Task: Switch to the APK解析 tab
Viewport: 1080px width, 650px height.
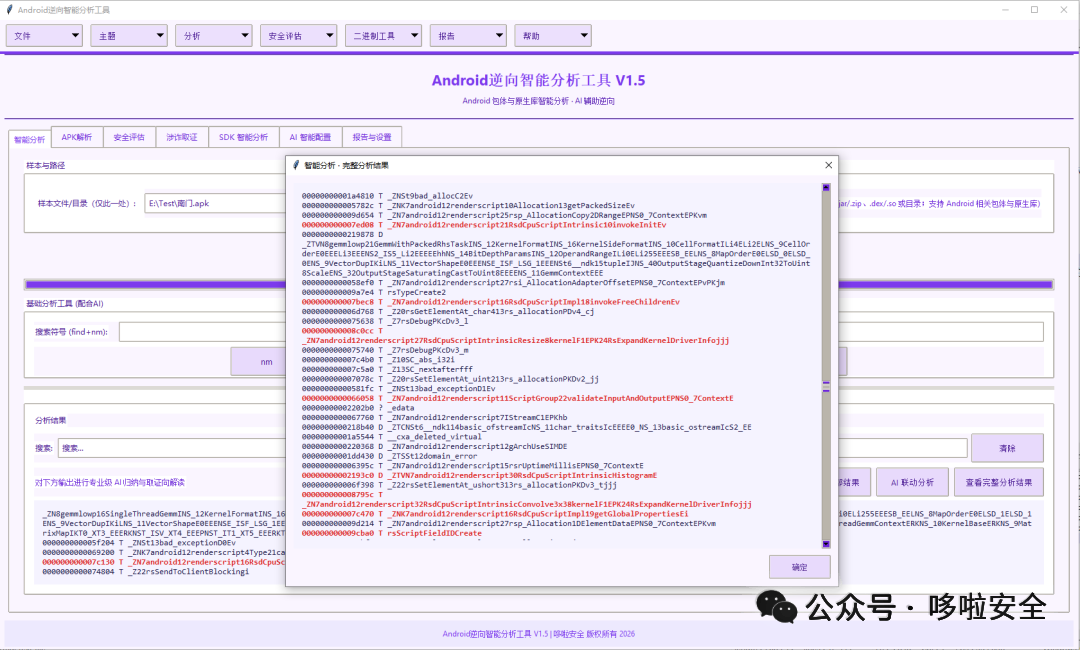Action: point(76,137)
